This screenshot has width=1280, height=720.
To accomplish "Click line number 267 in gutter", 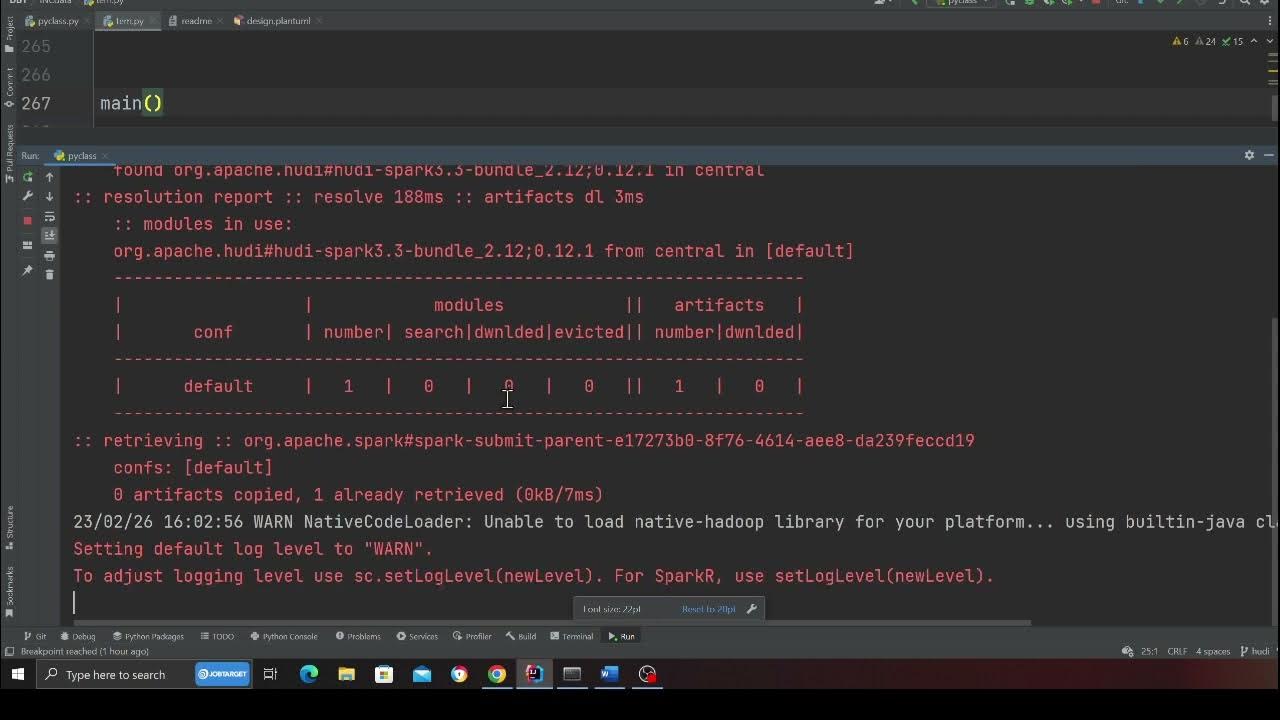I will [36, 103].
